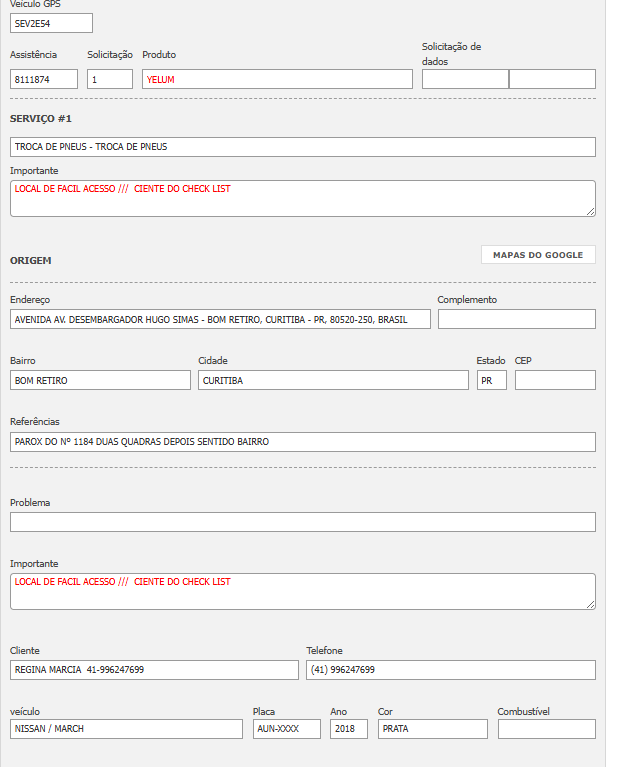Select the Assistência field with 8111874
625x767 pixels.
[44, 79]
